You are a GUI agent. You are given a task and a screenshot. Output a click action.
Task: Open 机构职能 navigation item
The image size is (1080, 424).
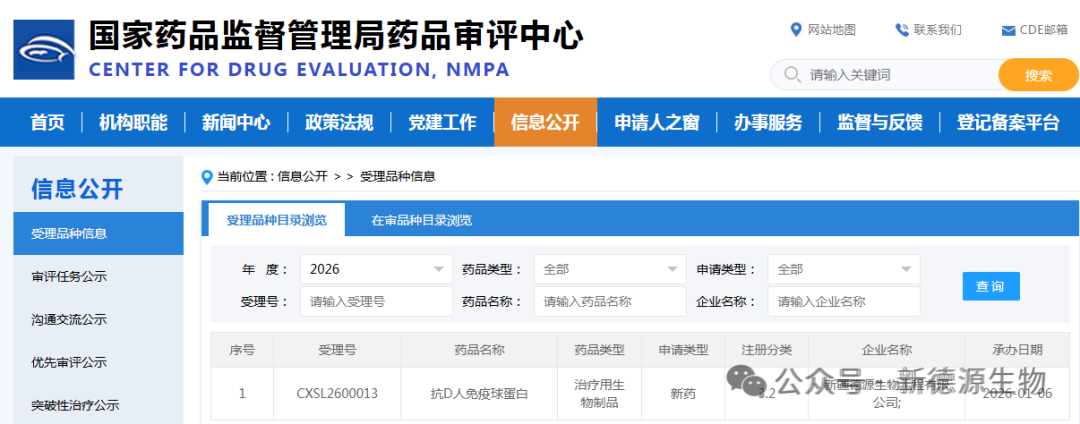point(133,123)
